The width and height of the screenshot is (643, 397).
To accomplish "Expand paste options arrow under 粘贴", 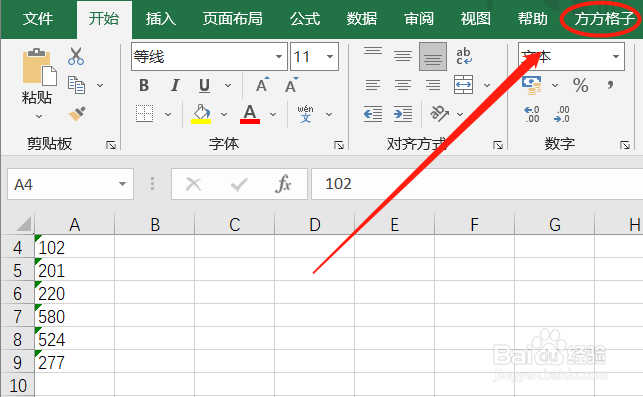I will click(x=39, y=116).
